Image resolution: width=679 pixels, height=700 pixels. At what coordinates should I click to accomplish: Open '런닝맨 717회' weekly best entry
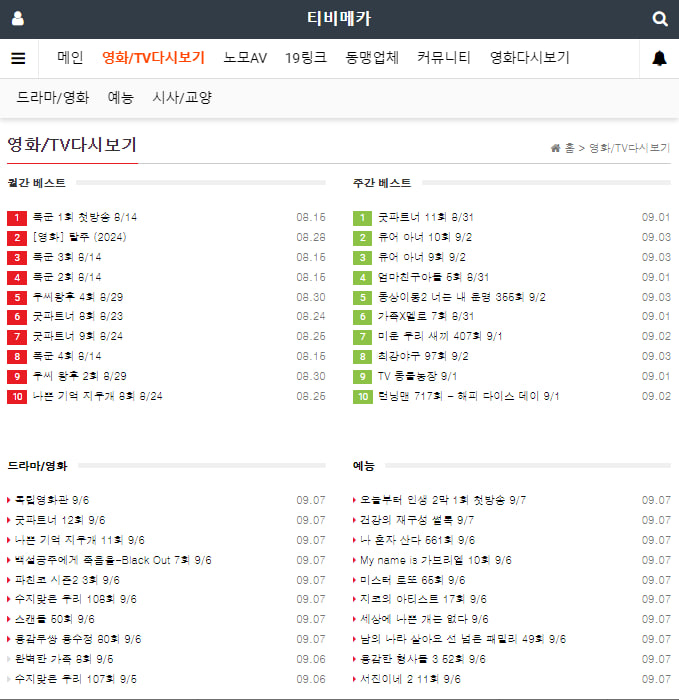coord(469,396)
